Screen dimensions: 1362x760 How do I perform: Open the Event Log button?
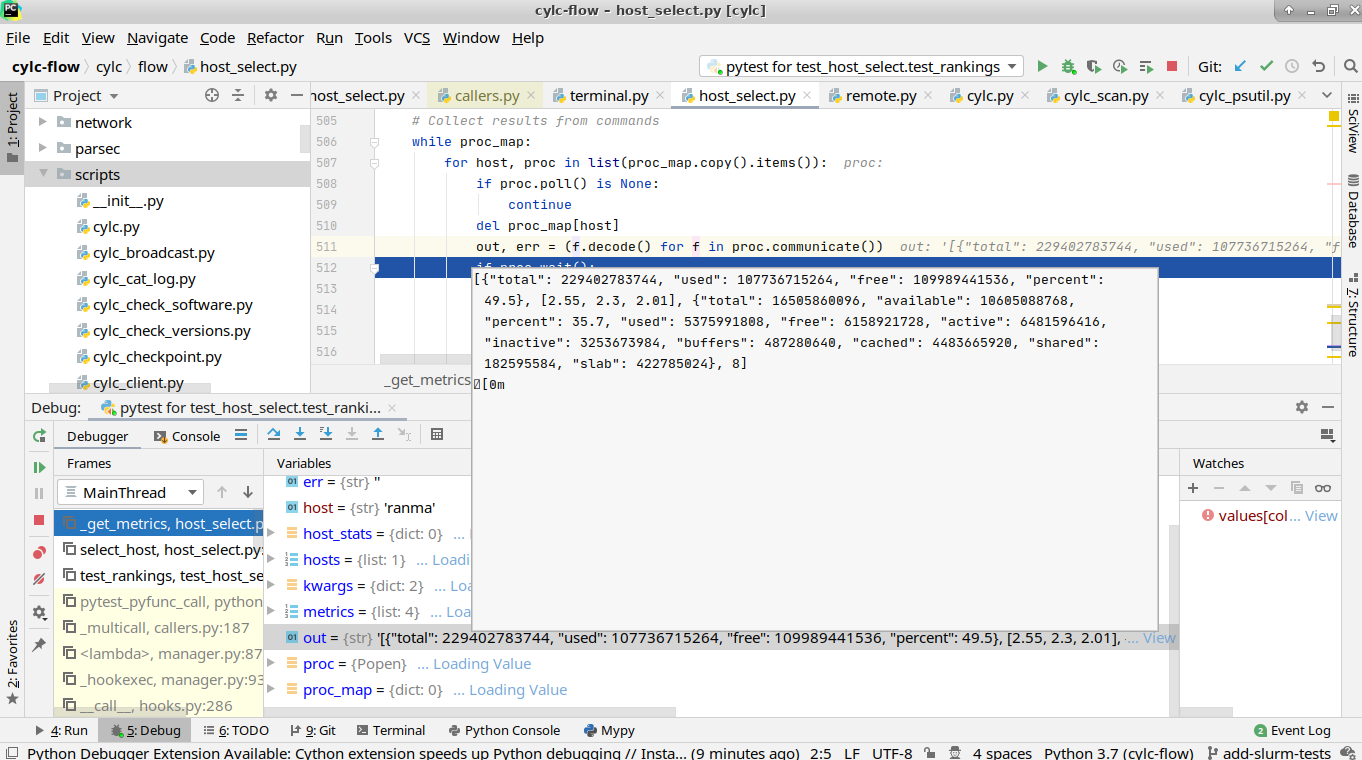tap(1292, 730)
